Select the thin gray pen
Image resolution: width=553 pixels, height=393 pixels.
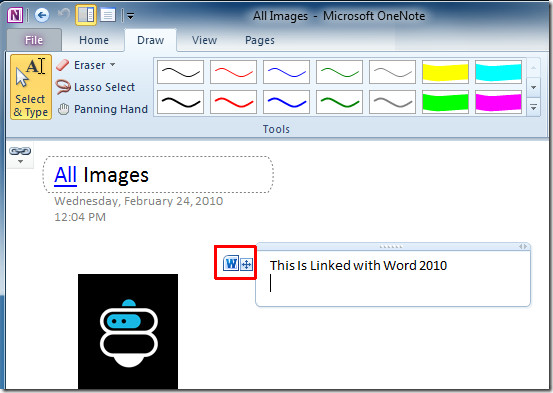[392, 72]
